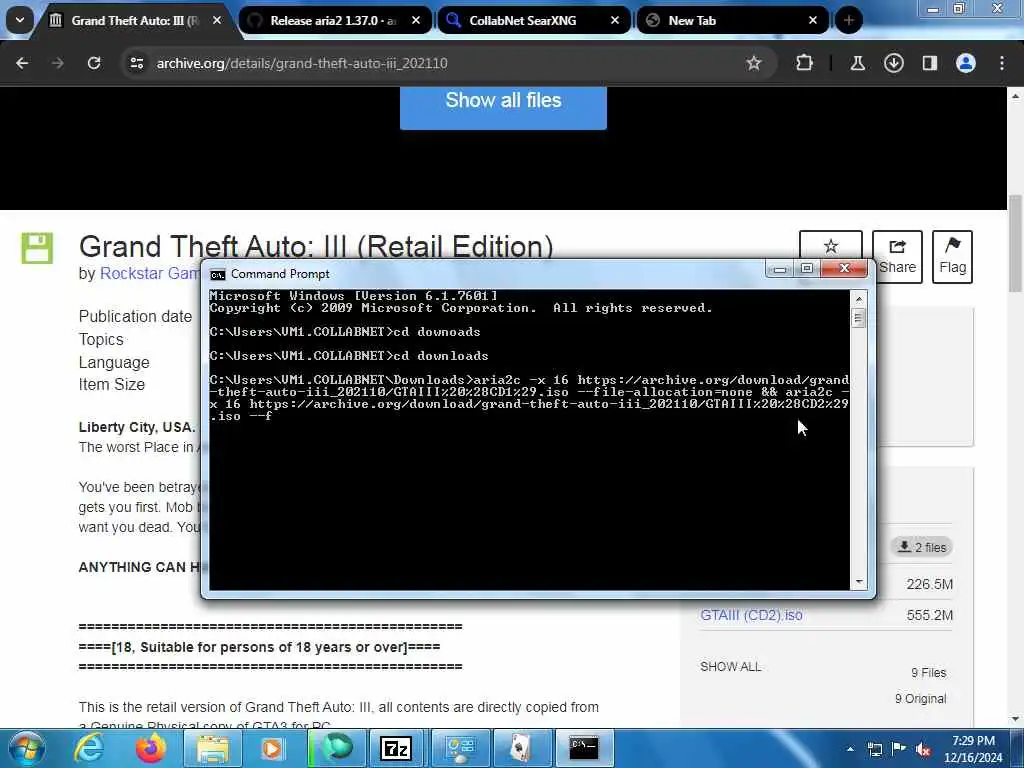Switch to the Release aria2 1.37.0 tab
The height and width of the screenshot is (768, 1024).
coord(333,20)
